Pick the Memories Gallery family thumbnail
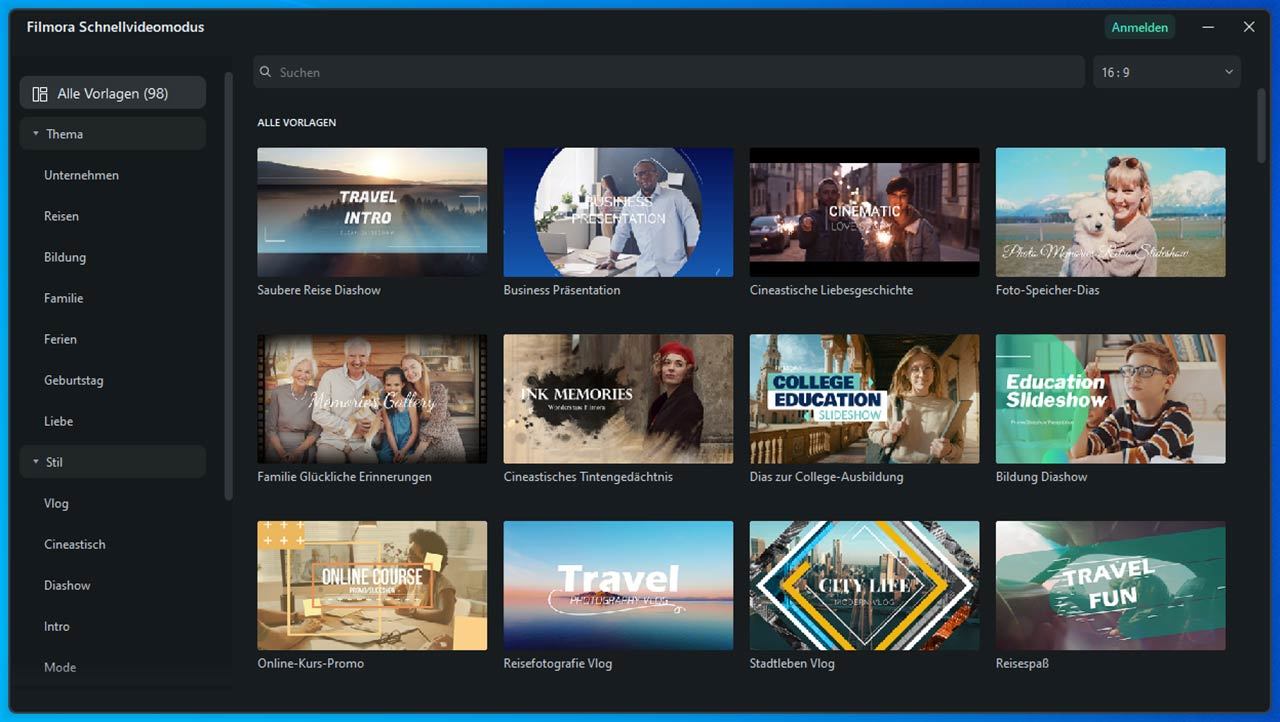The image size is (1280, 722). coord(372,399)
